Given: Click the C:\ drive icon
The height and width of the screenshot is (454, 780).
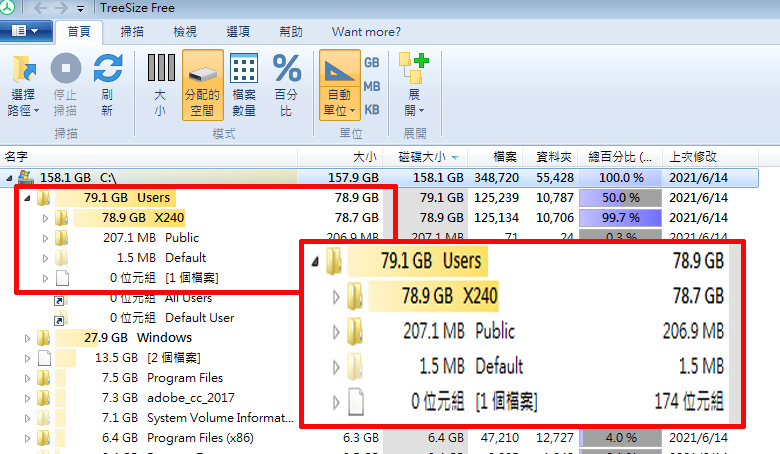Looking at the screenshot, I should point(25,177).
